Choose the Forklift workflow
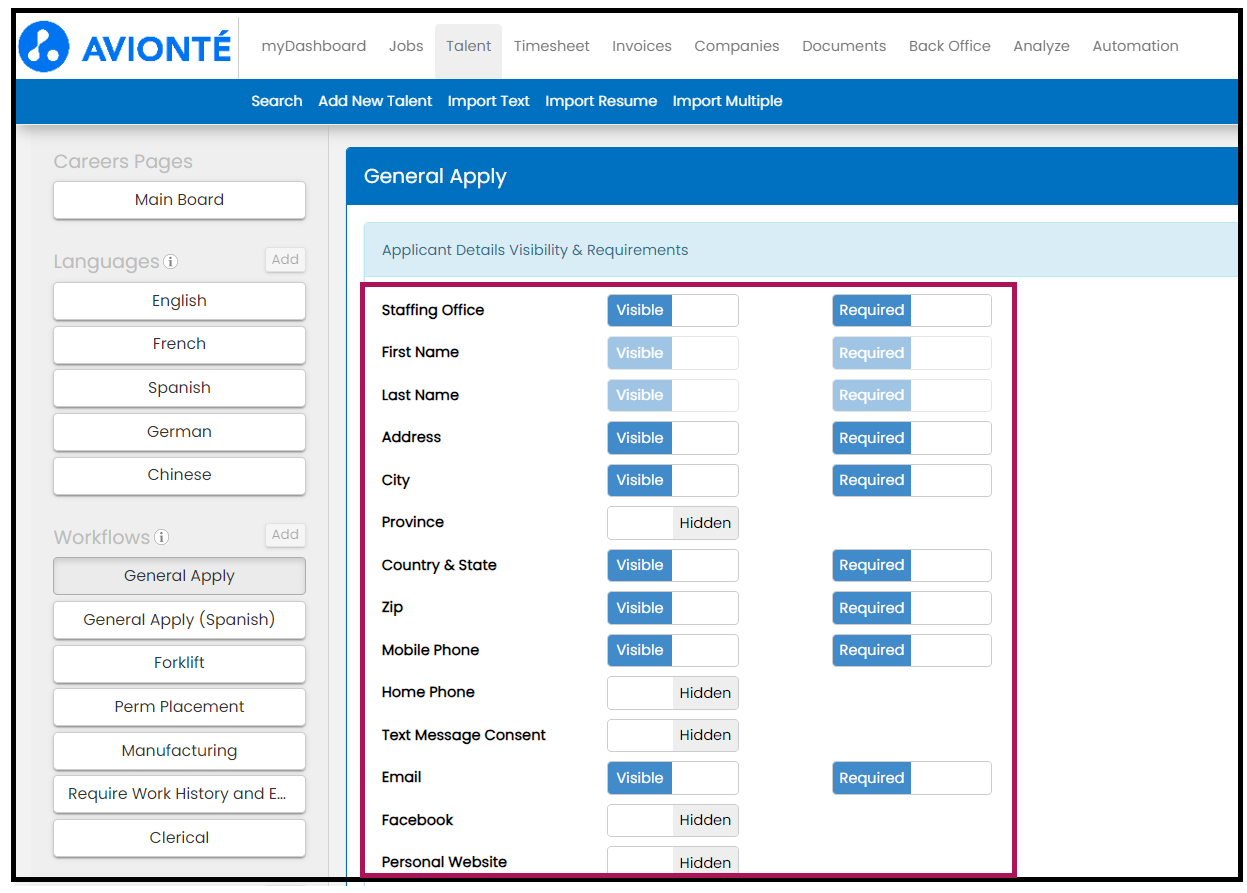This screenshot has height=893, width=1247. pyautogui.click(x=179, y=663)
